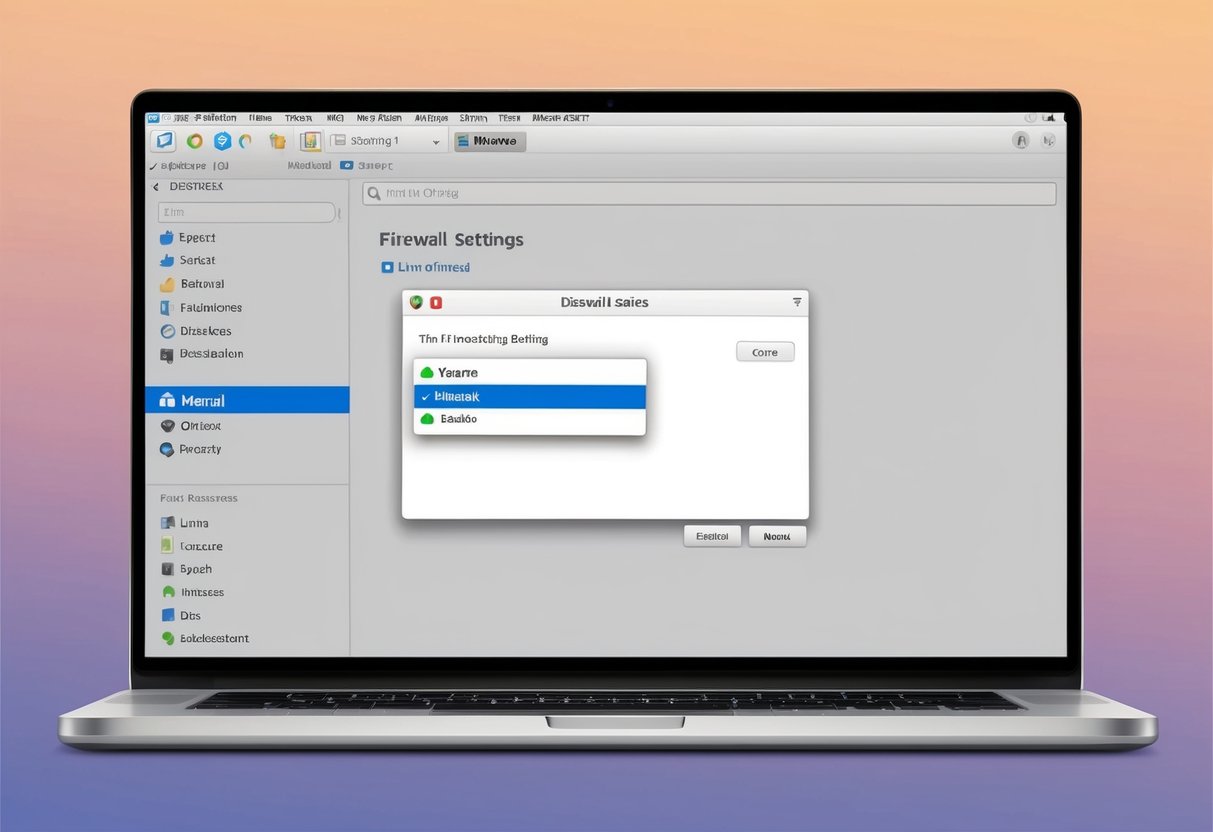Screen dimensions: 1213x832
Task: Click the Core button inside the dialog
Action: (x=765, y=351)
